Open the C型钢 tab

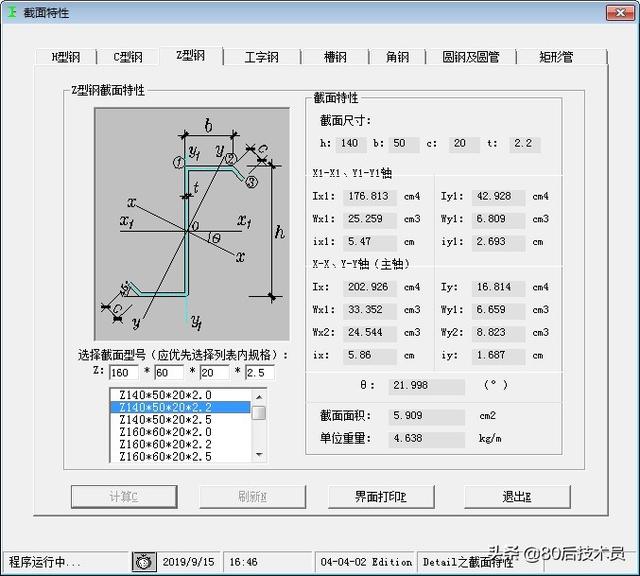[128, 57]
